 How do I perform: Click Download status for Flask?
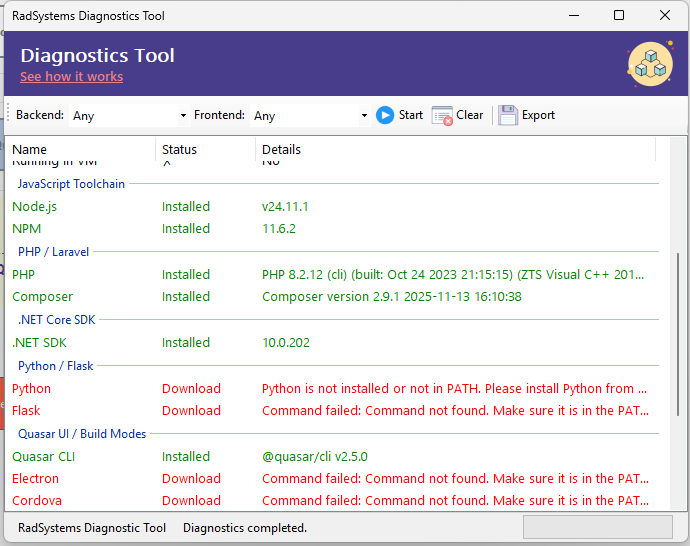point(191,411)
